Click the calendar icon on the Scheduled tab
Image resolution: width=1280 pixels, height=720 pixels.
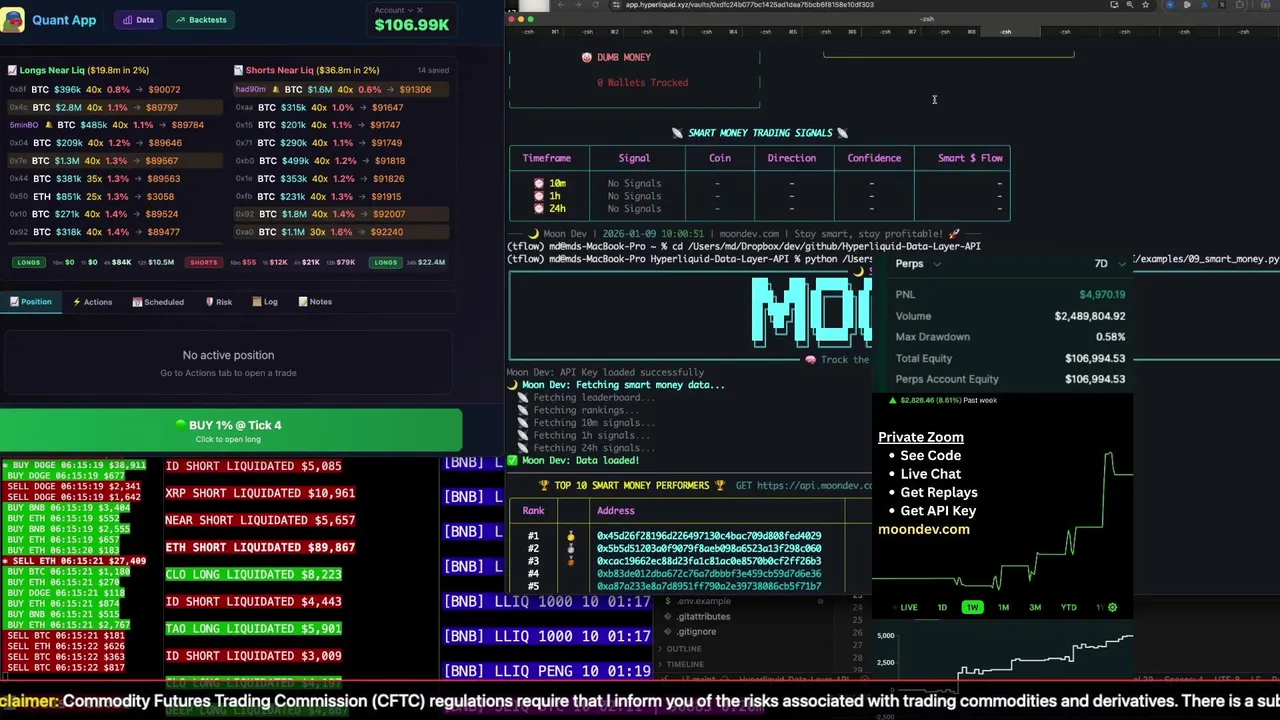click(137, 302)
